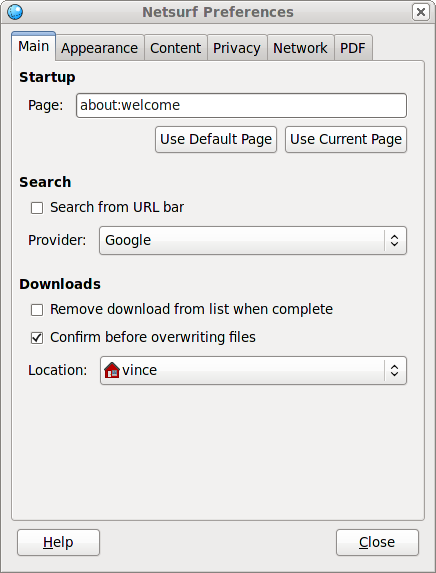Tick Remove download from list when complete
This screenshot has height=573, width=436.
tap(37, 310)
